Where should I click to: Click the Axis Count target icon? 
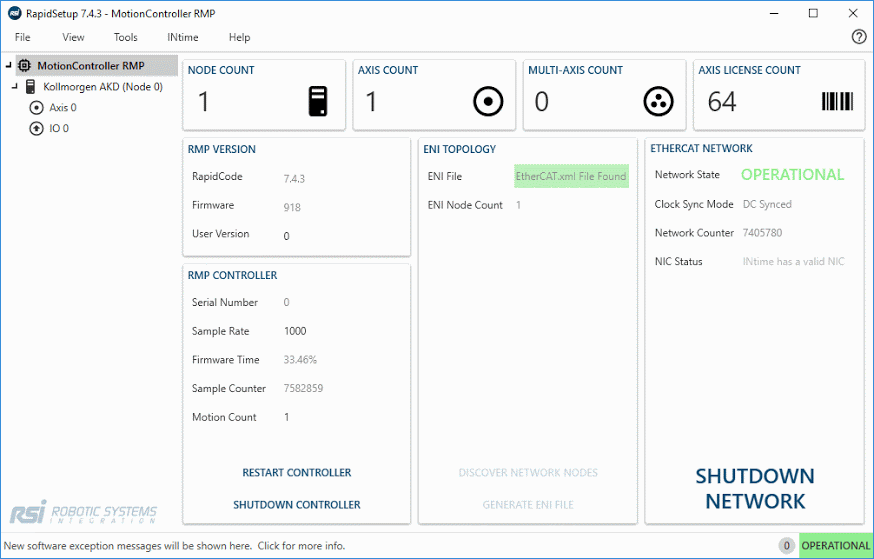(x=488, y=101)
